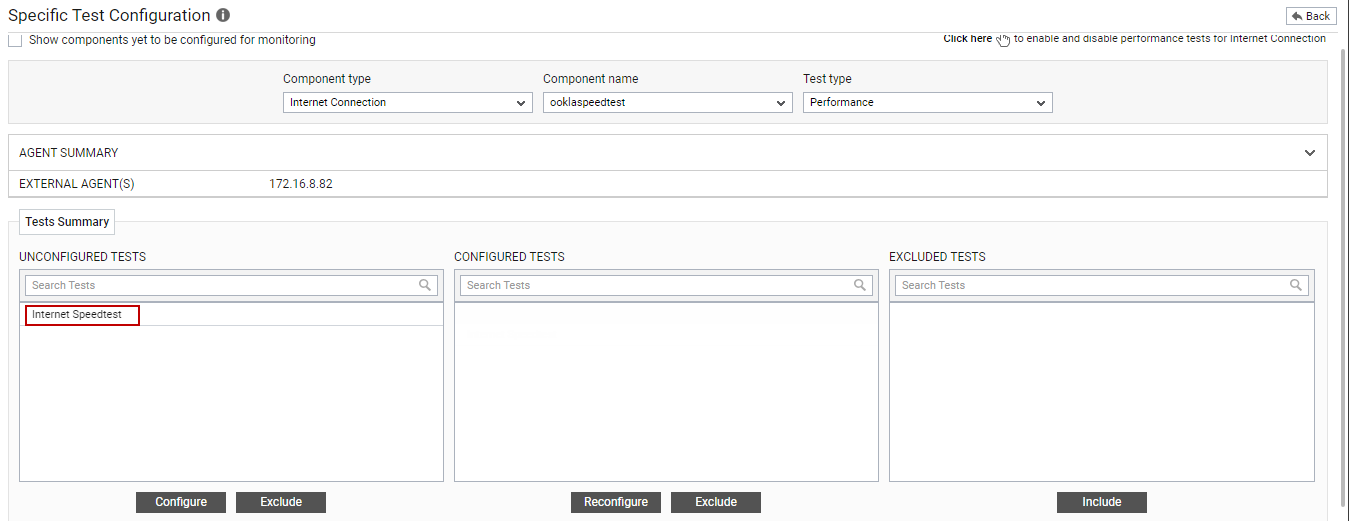Click the Include button
The image size is (1349, 521).
click(1102, 502)
